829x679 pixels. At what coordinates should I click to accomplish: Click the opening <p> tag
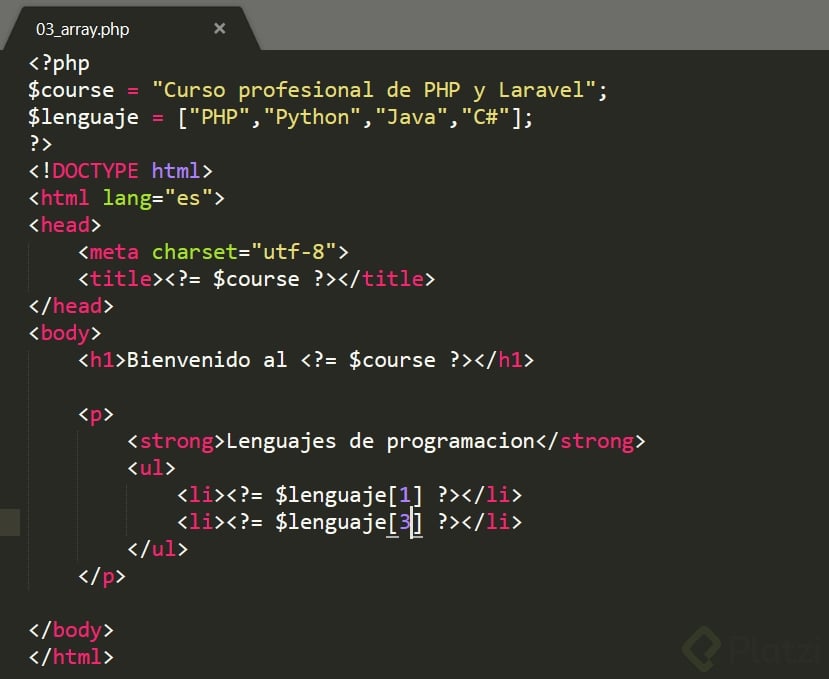[96, 414]
